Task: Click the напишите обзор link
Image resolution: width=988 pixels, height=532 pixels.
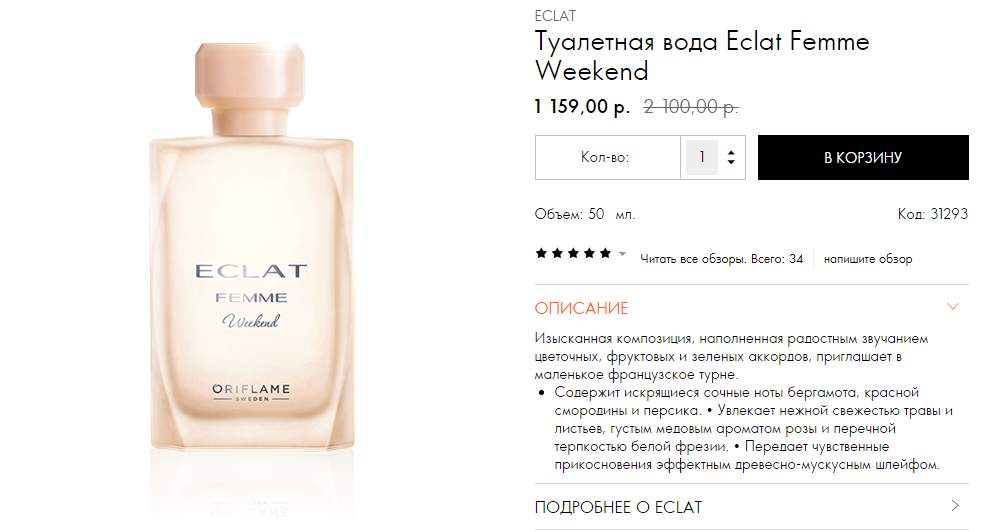Action: coord(868,259)
